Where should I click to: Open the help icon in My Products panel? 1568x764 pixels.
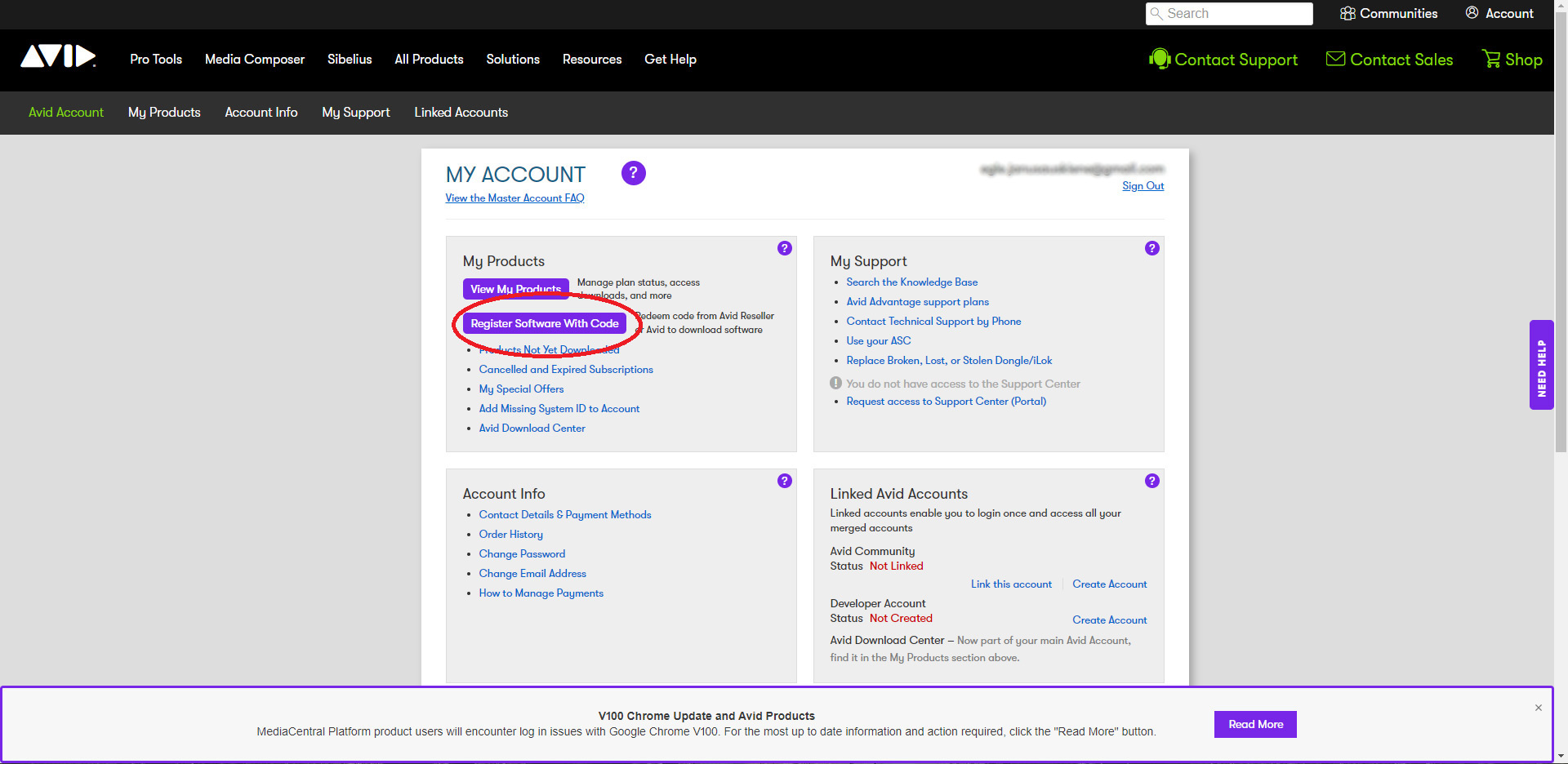coord(785,248)
